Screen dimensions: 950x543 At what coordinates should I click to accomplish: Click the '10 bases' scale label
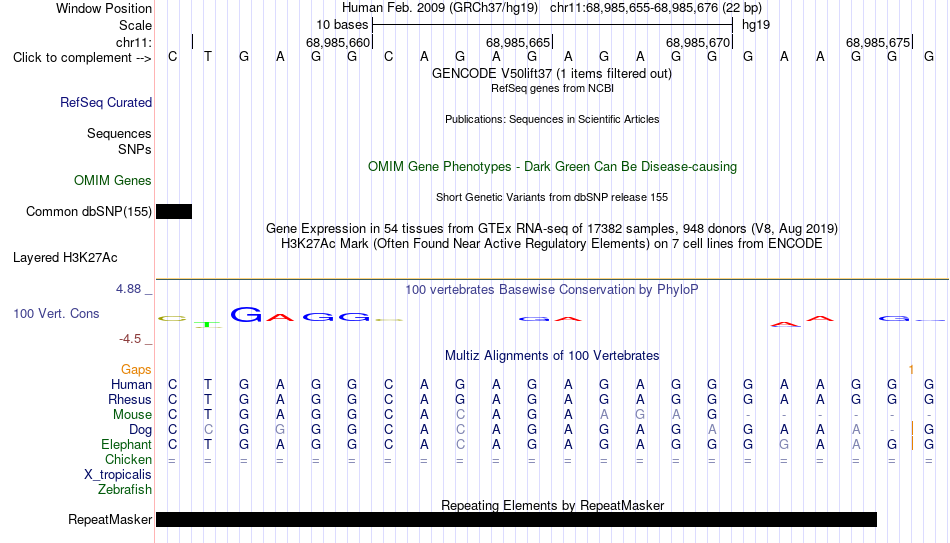point(342,25)
